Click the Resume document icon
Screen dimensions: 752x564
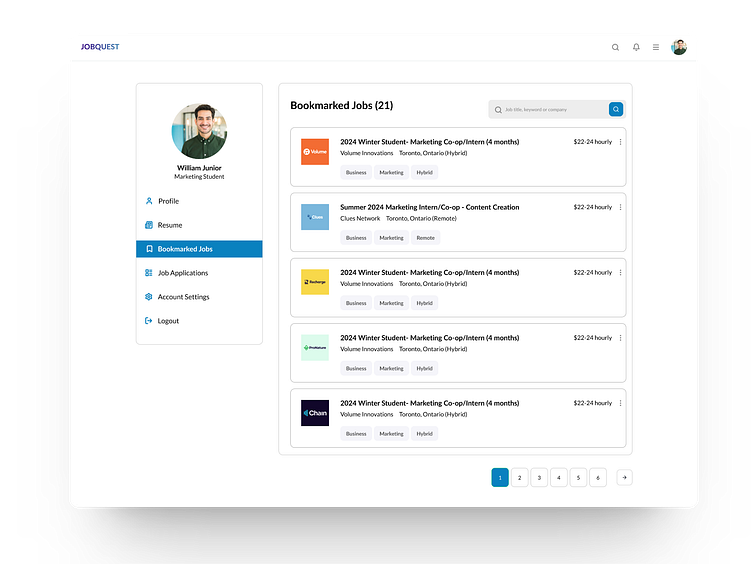click(x=149, y=225)
